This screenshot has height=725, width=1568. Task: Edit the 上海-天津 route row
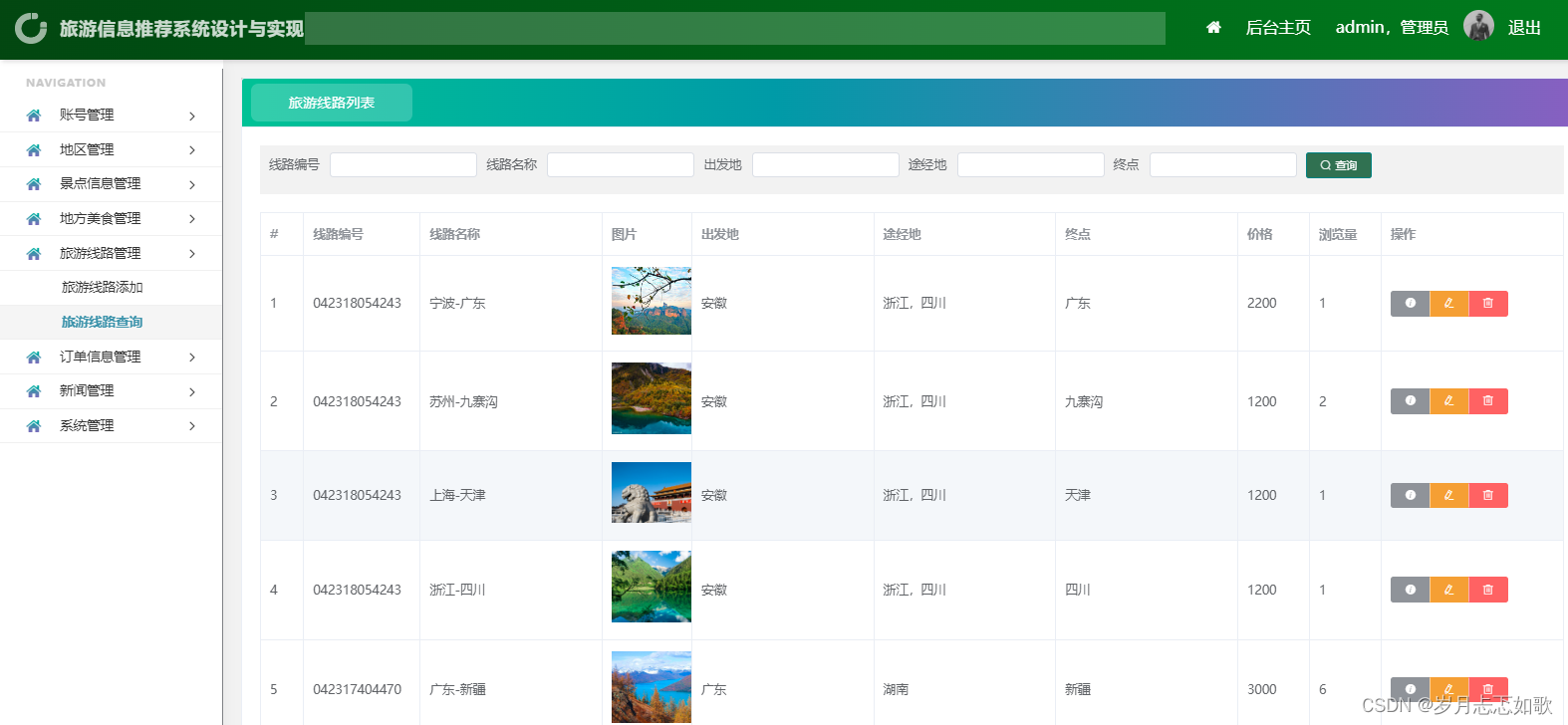(x=1449, y=495)
